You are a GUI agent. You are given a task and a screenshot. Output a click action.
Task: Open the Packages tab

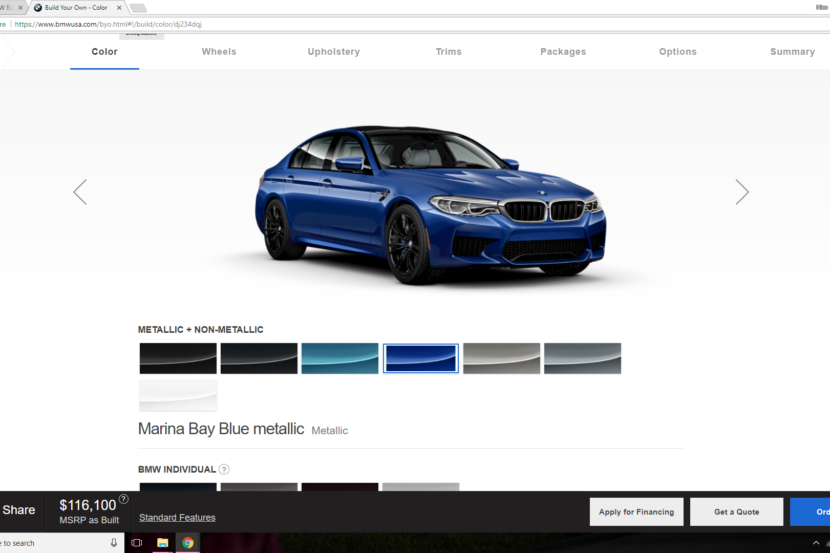(563, 52)
